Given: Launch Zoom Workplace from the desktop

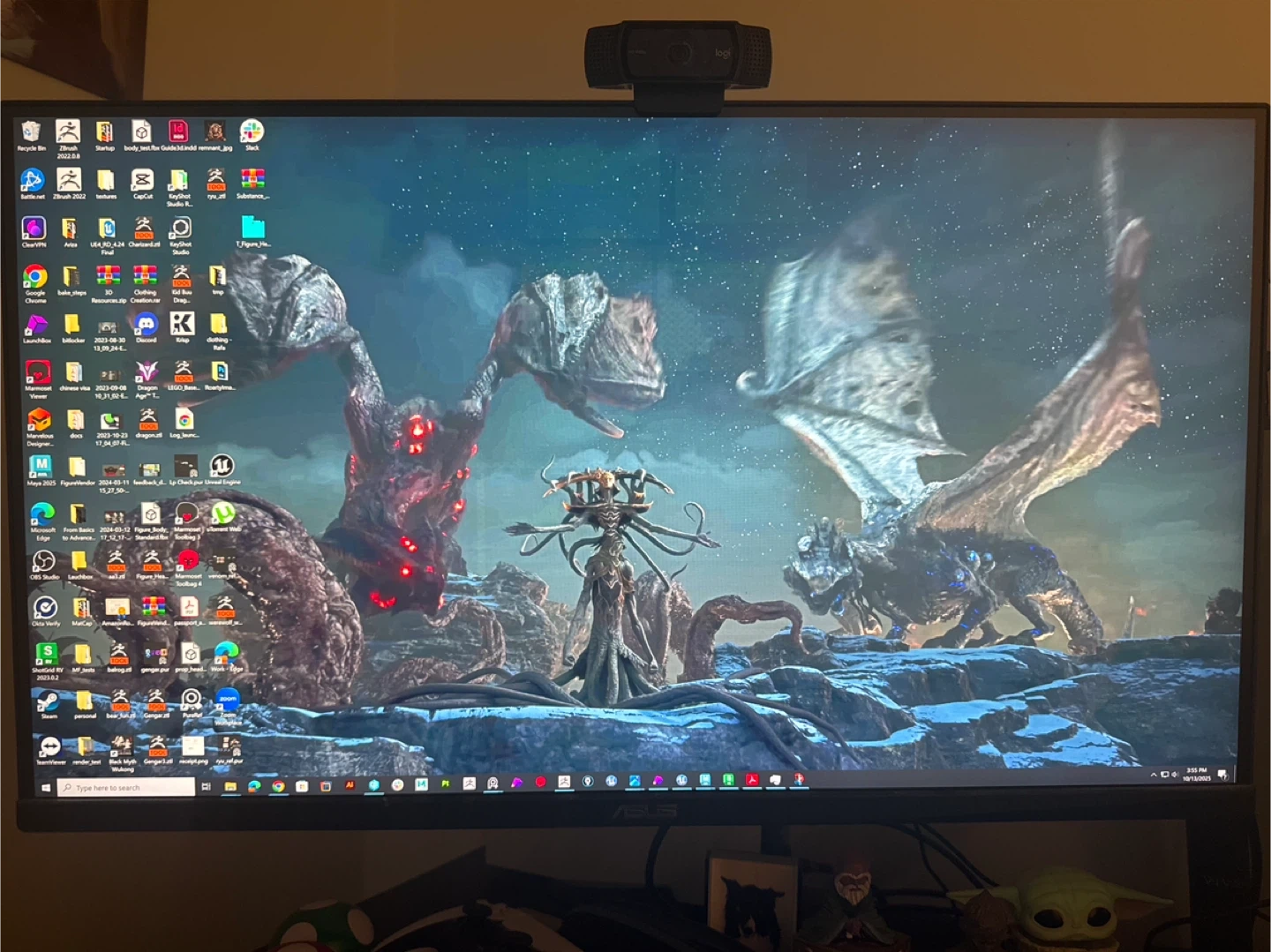Looking at the screenshot, I should 228,701.
